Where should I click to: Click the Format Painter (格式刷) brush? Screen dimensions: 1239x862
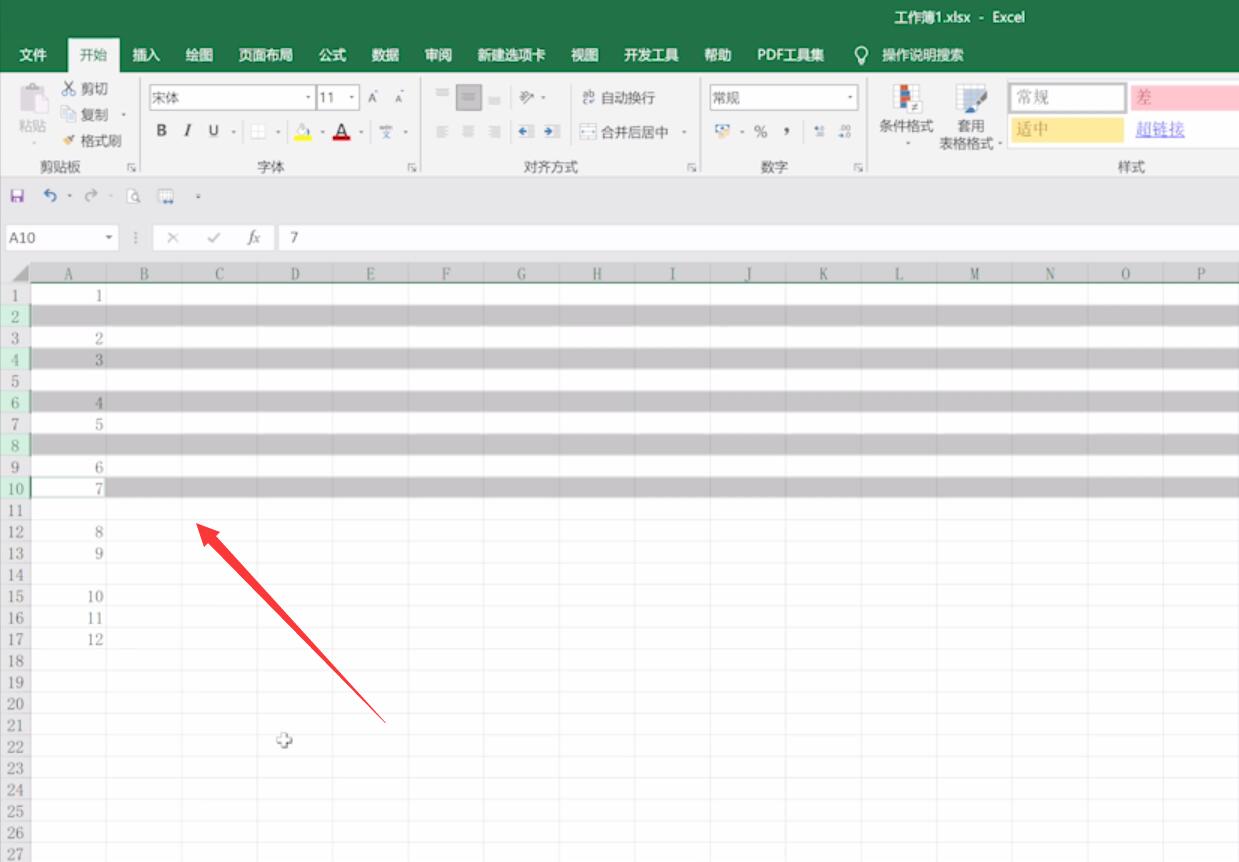click(91, 141)
